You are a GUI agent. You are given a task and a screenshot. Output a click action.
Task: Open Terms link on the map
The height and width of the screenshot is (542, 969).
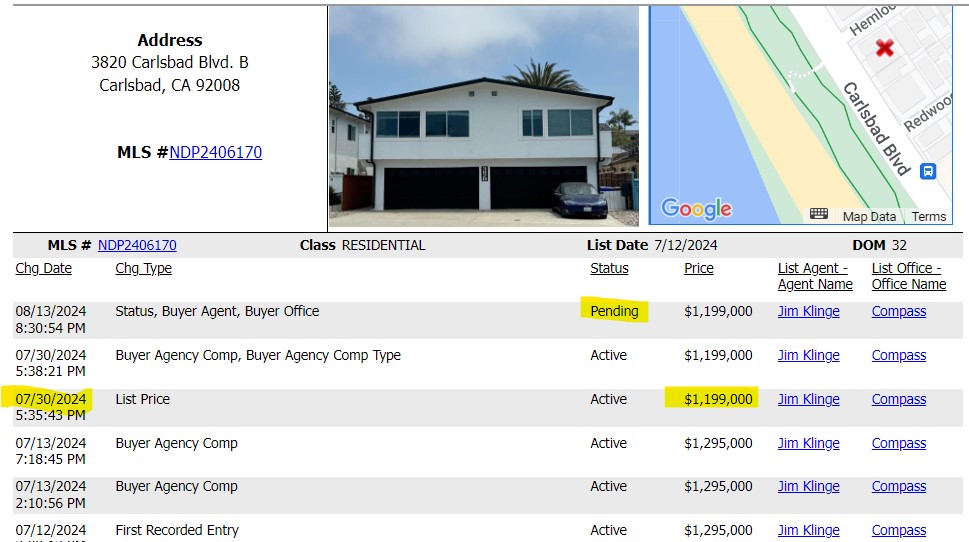point(928,216)
